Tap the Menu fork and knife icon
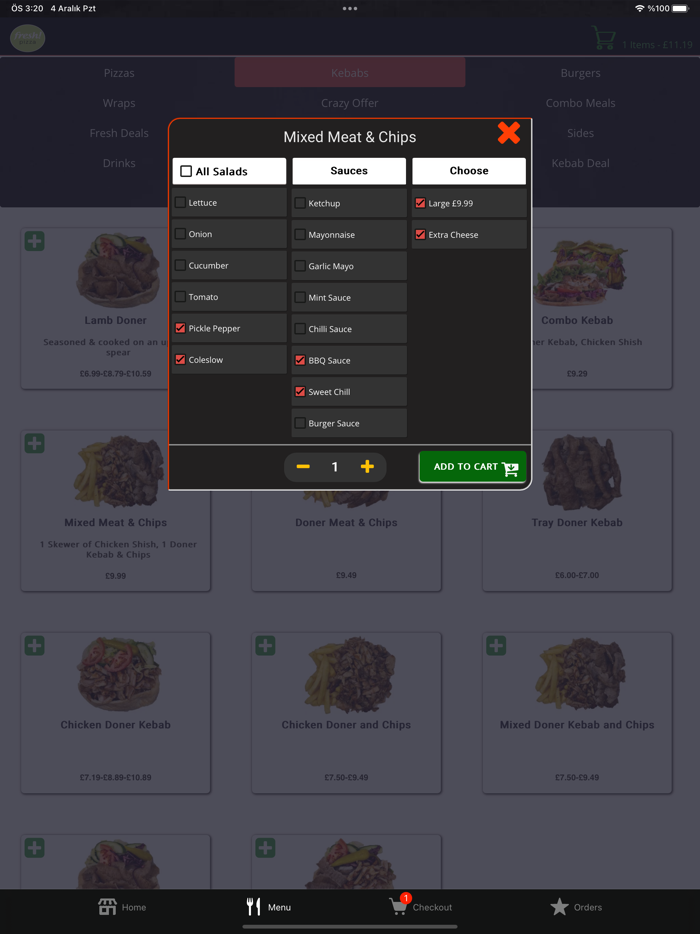Image resolution: width=700 pixels, height=934 pixels. coord(254,907)
